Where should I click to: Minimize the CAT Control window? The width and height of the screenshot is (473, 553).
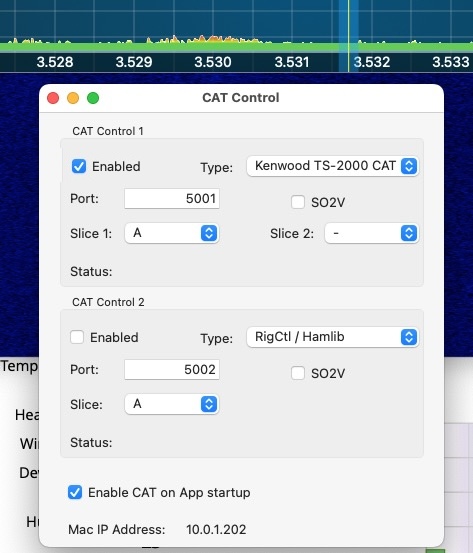pyautogui.click(x=73, y=98)
